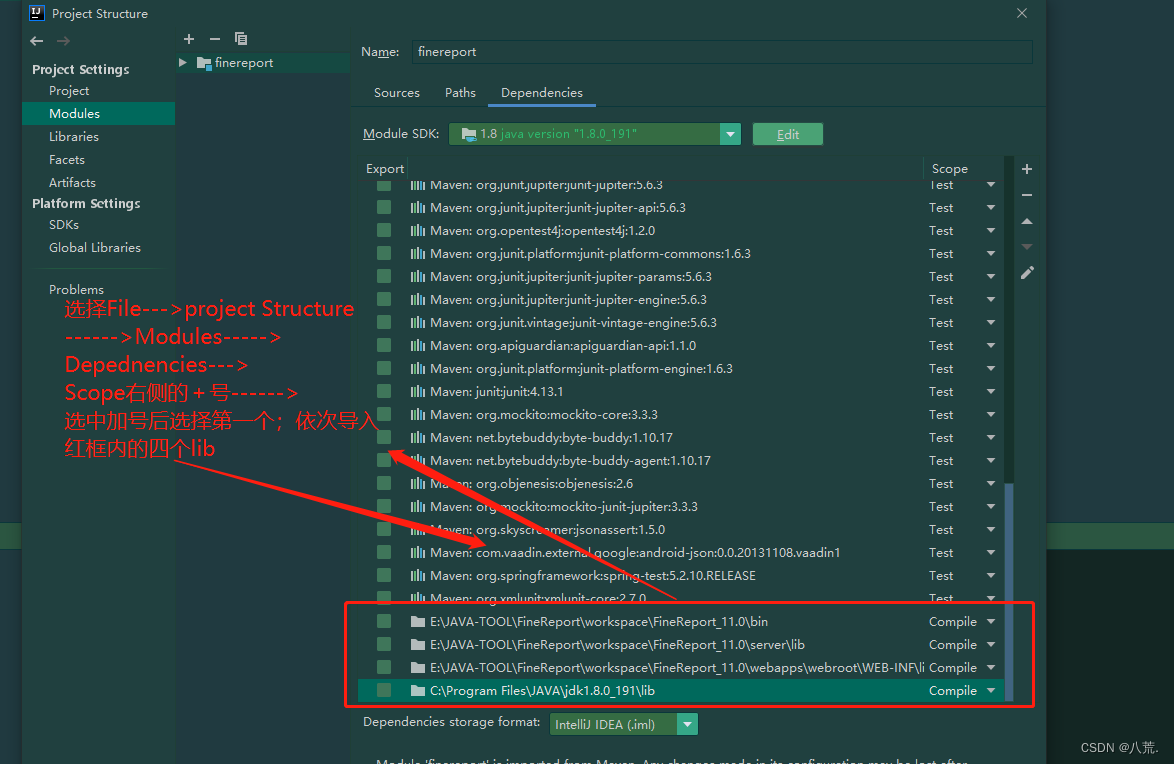Switch to the Sources tab
This screenshot has height=764, width=1174.
tap(397, 93)
